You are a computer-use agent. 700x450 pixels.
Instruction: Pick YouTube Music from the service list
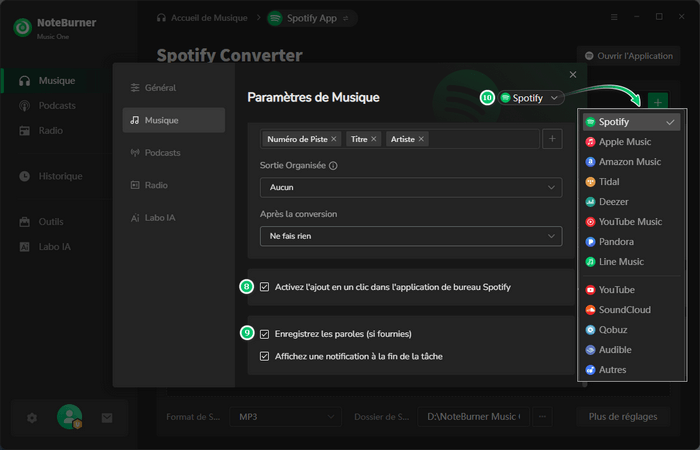coord(631,222)
